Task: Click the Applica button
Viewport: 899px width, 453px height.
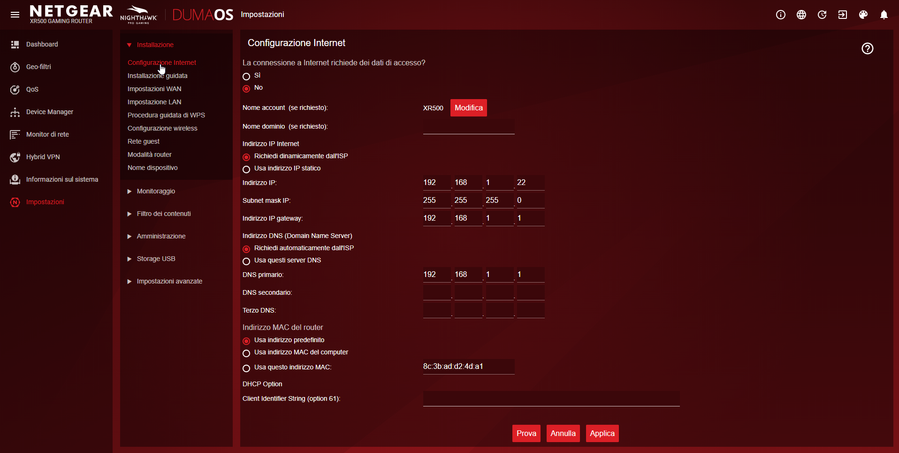Action: (x=602, y=433)
